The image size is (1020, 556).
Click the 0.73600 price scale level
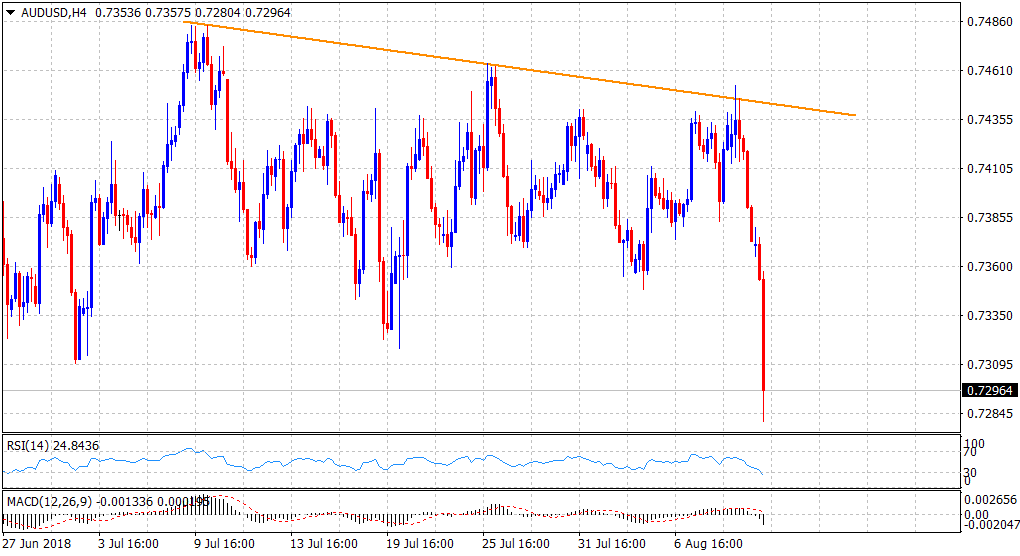click(986, 267)
